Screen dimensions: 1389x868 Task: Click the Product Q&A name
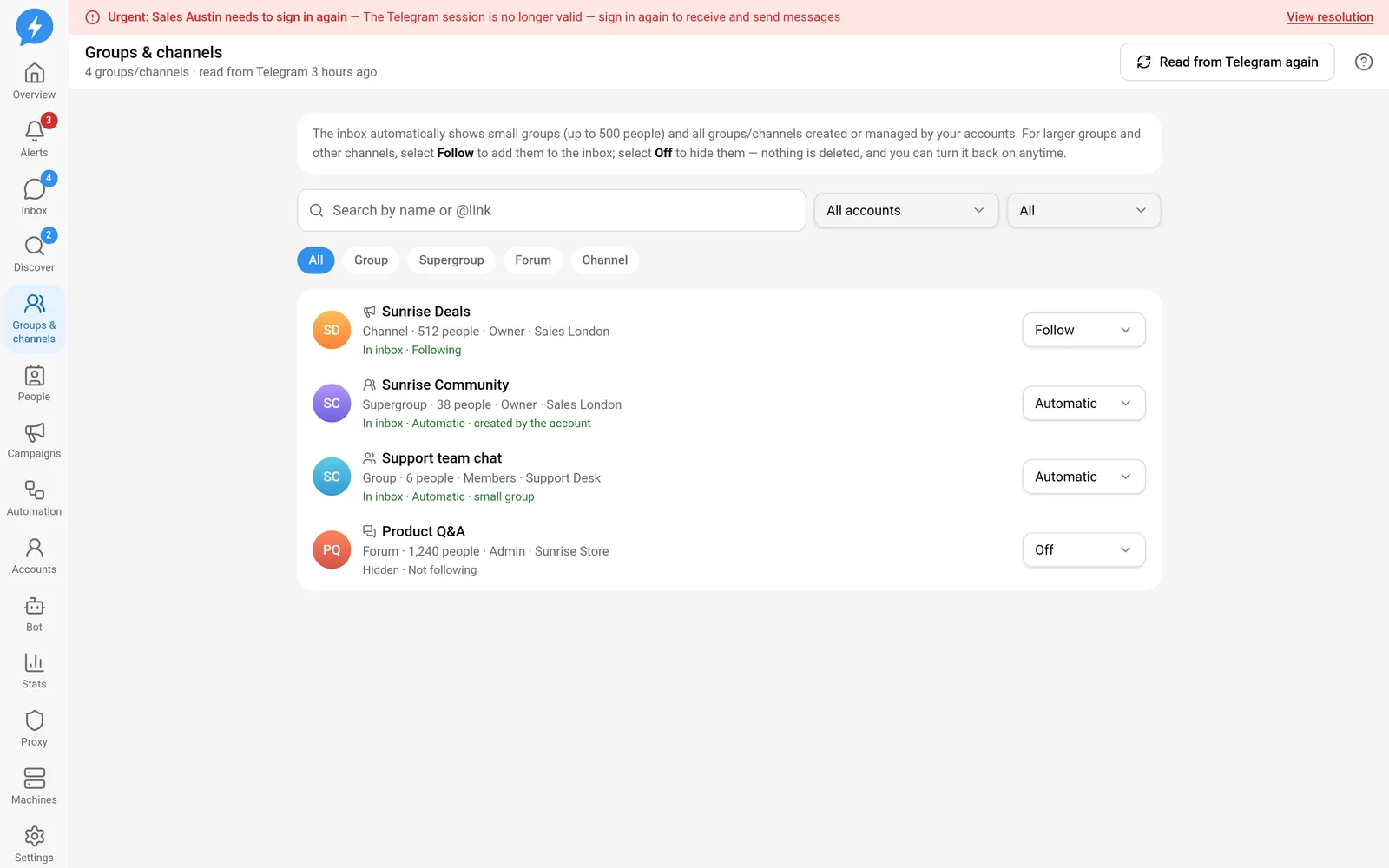(424, 531)
